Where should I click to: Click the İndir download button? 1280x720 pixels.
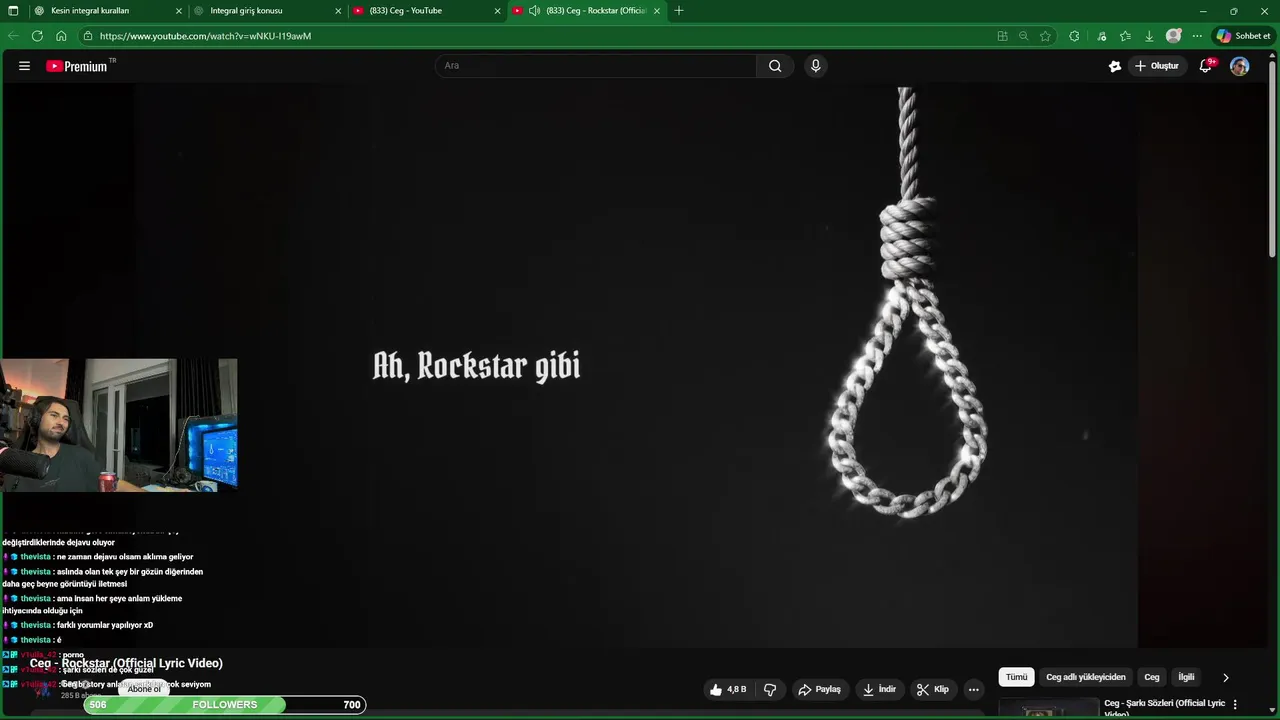[x=879, y=689]
